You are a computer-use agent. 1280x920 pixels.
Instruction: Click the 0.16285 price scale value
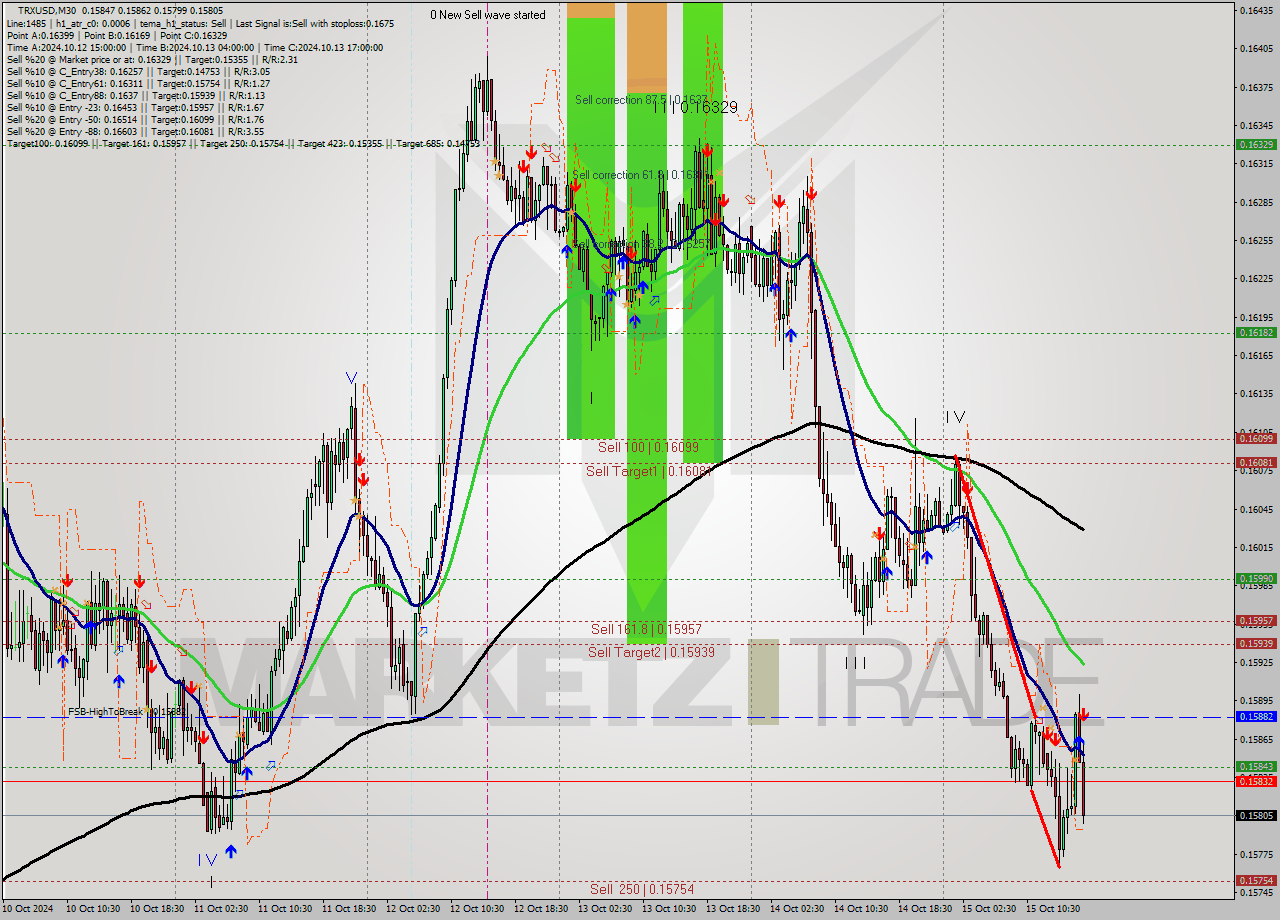click(x=1256, y=202)
